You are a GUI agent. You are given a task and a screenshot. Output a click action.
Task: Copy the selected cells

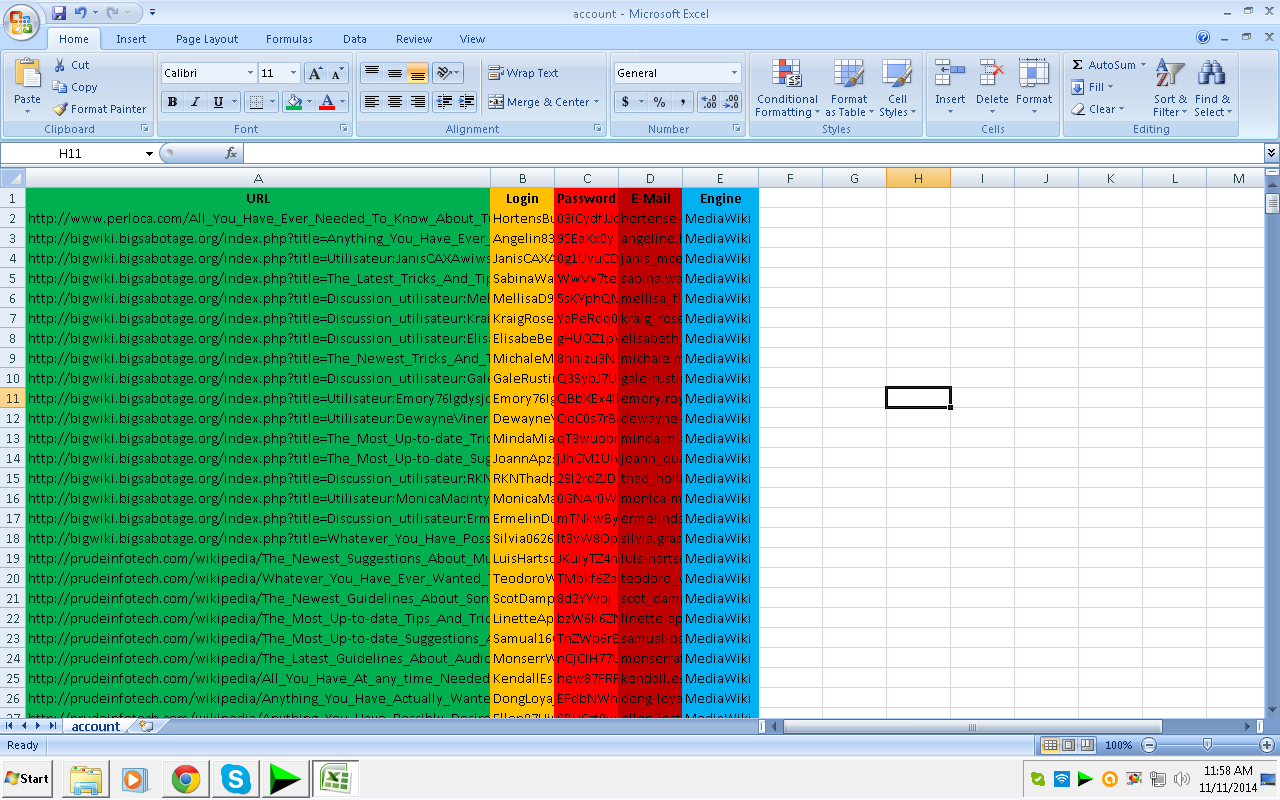(75, 87)
